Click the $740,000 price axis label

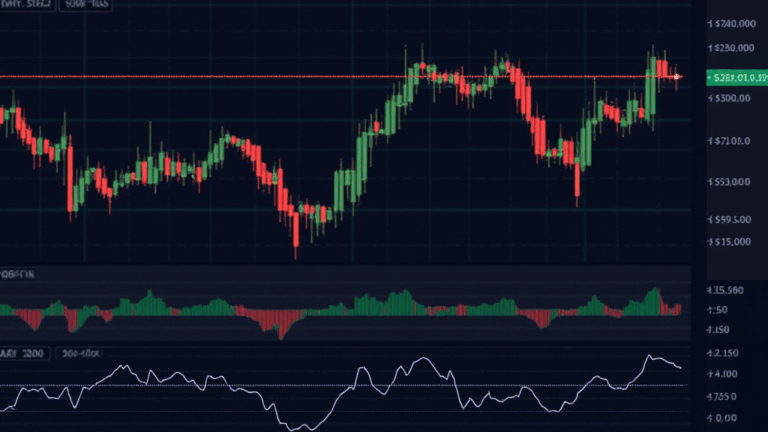(x=732, y=24)
